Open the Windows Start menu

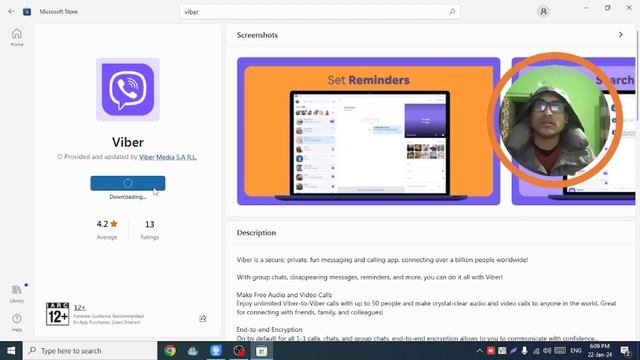point(11,351)
